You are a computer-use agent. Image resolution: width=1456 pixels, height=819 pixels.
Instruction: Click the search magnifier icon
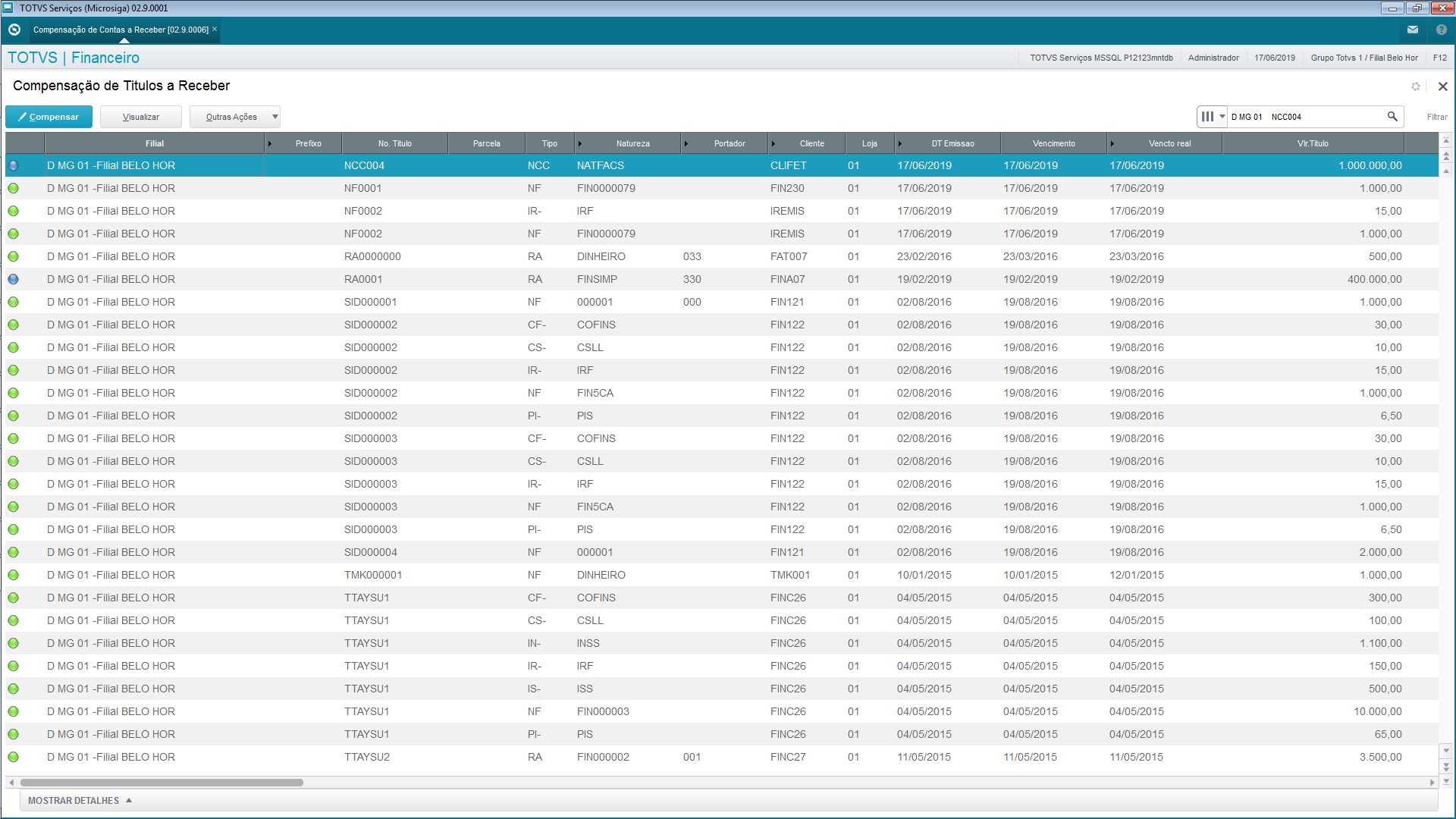tap(1392, 116)
